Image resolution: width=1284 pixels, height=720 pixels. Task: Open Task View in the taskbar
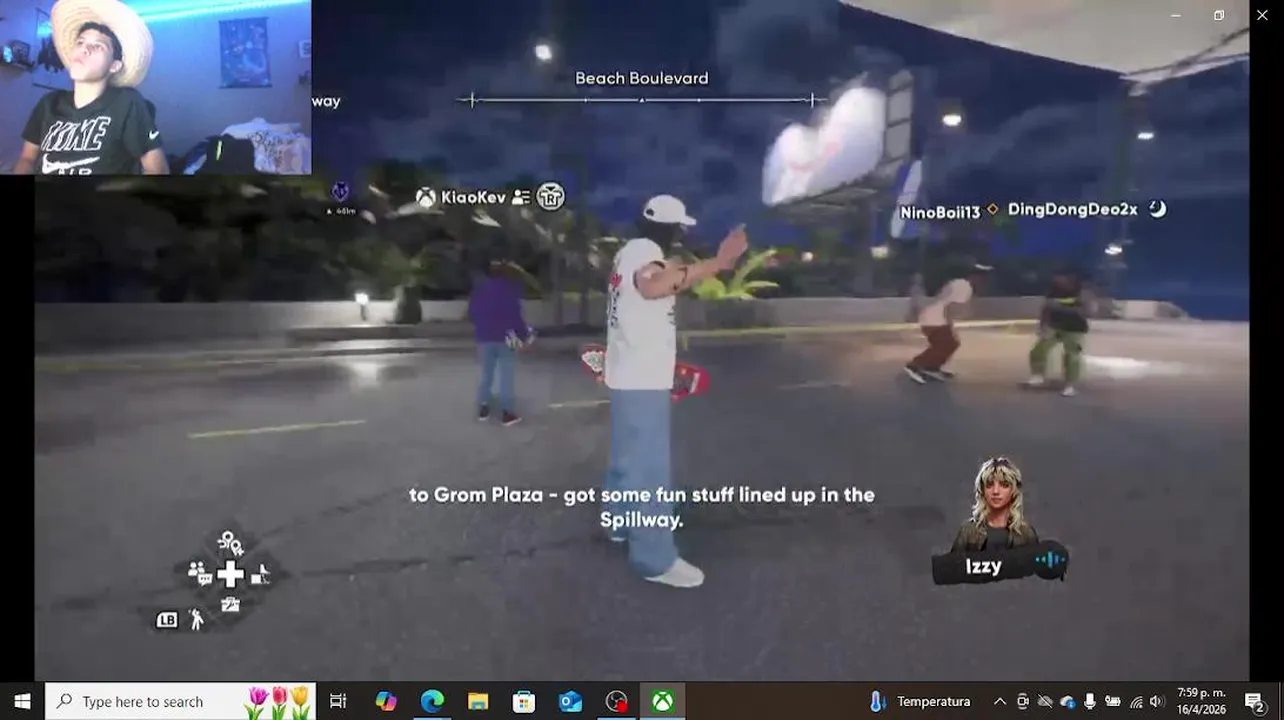click(x=338, y=701)
